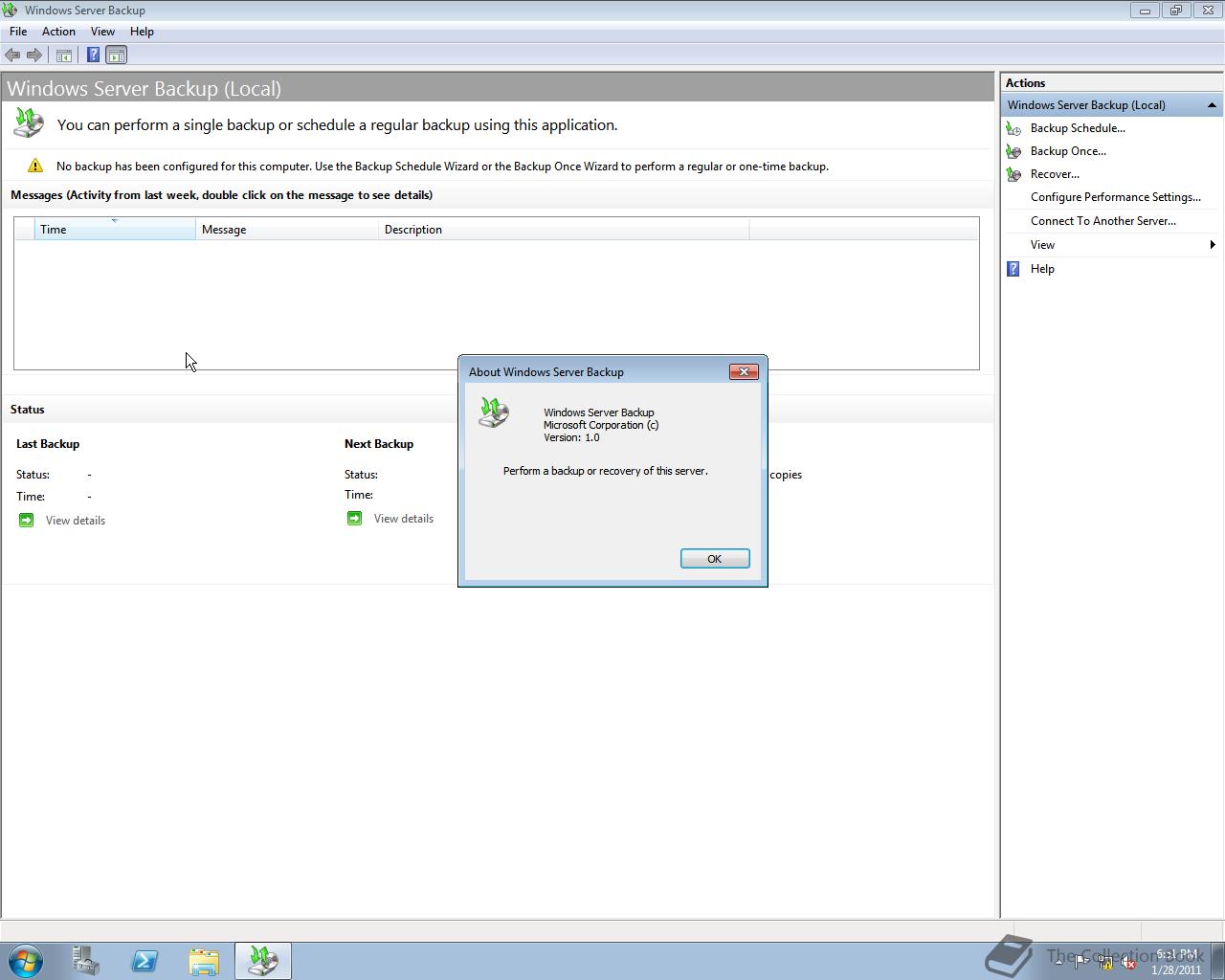Click the network icon in system tray
1225x980 pixels.
[1105, 962]
